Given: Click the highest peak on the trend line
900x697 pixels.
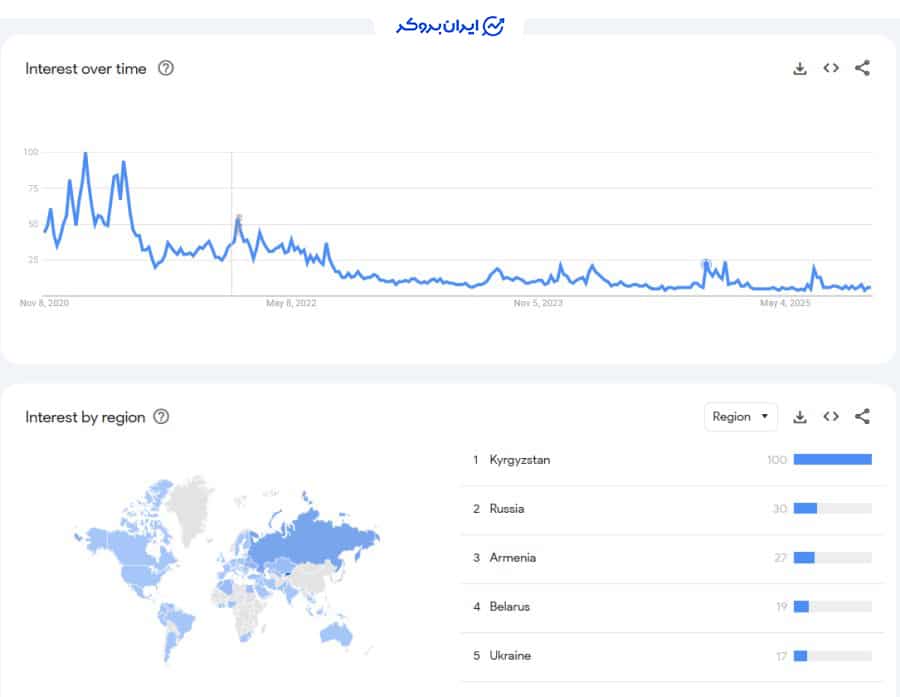Looking at the screenshot, I should (85, 154).
